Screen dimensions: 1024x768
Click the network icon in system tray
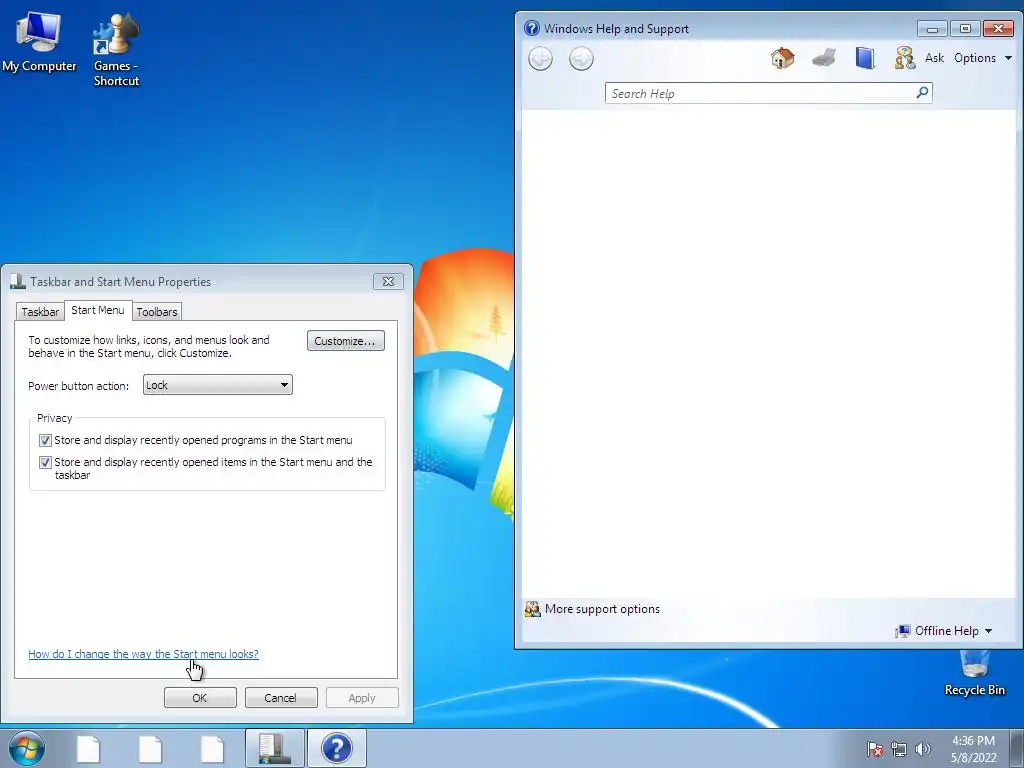pyautogui.click(x=899, y=749)
